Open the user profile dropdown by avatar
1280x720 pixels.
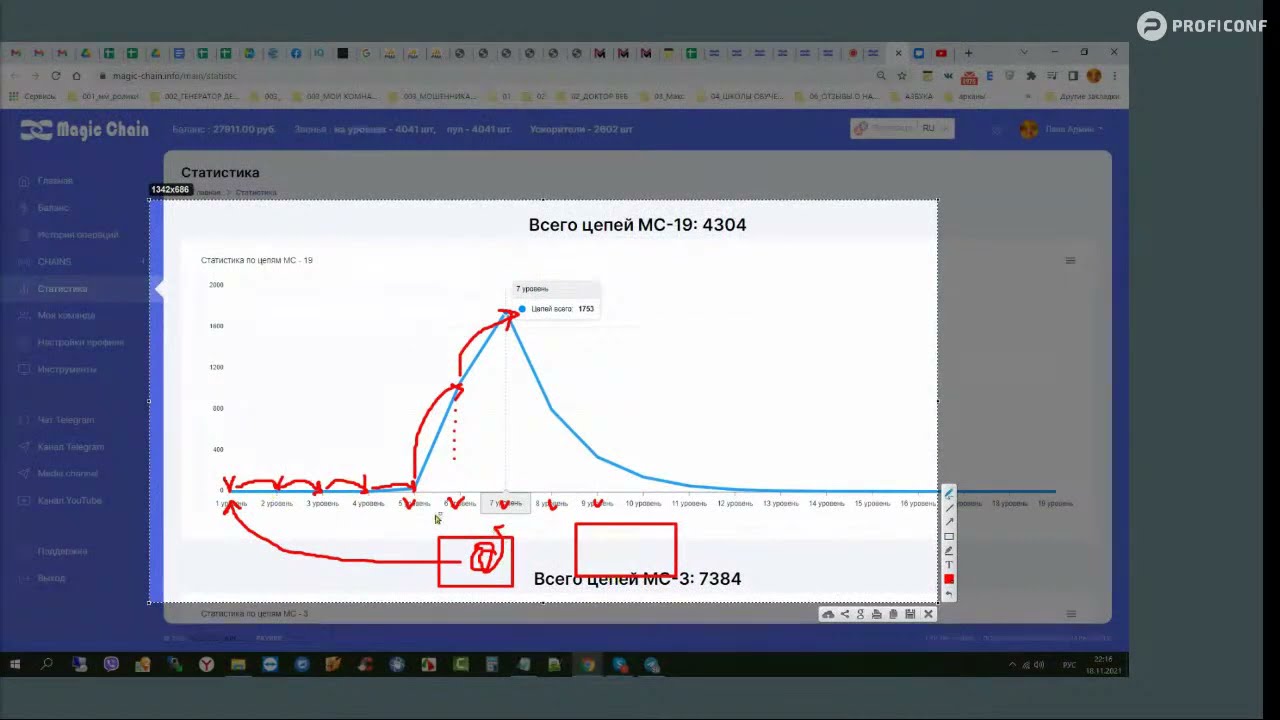[1061, 129]
